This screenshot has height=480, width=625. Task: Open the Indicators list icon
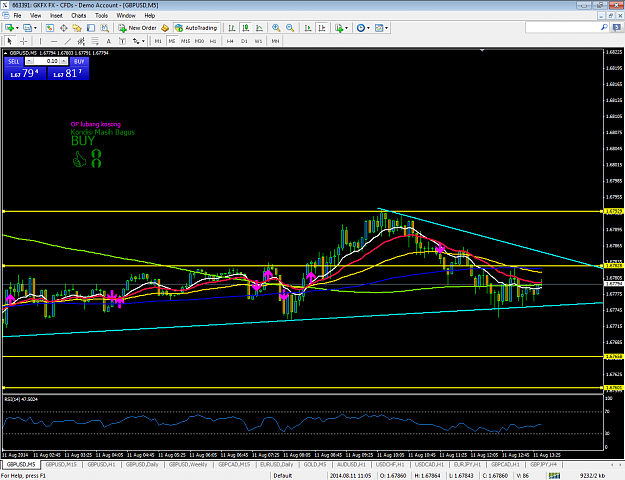339,28
